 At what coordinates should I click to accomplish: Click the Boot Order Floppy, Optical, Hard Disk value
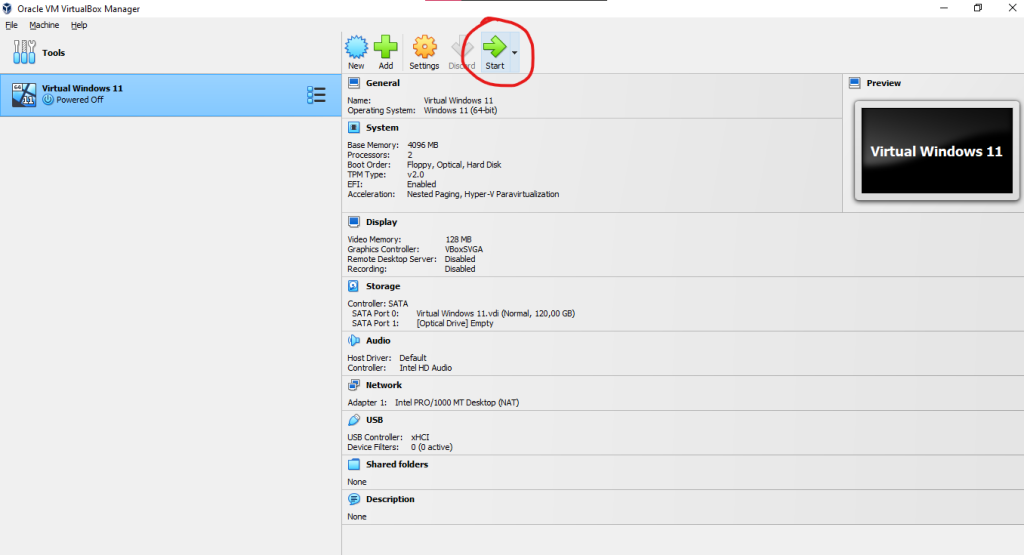point(454,165)
